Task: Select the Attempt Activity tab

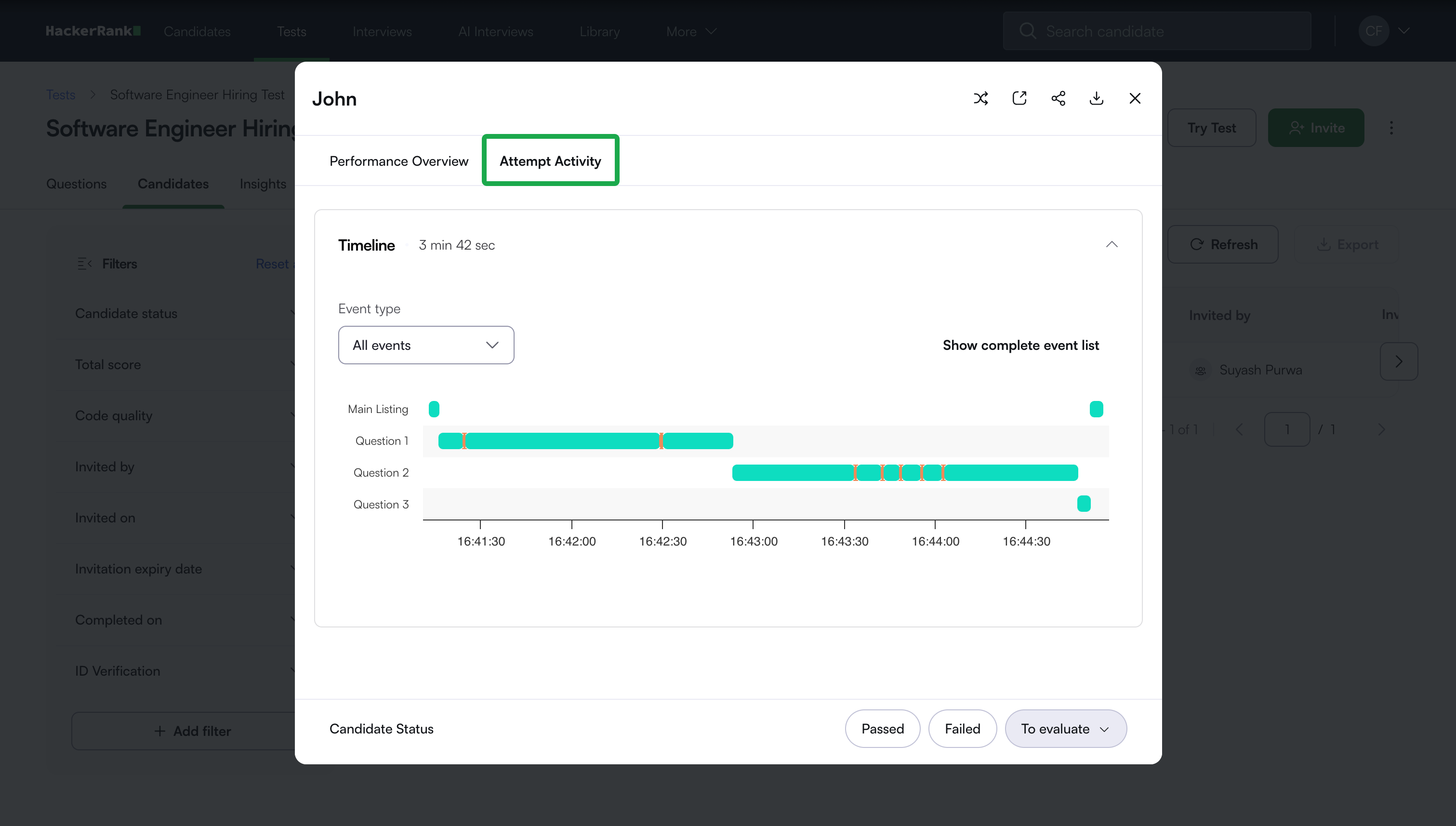Action: tap(550, 161)
